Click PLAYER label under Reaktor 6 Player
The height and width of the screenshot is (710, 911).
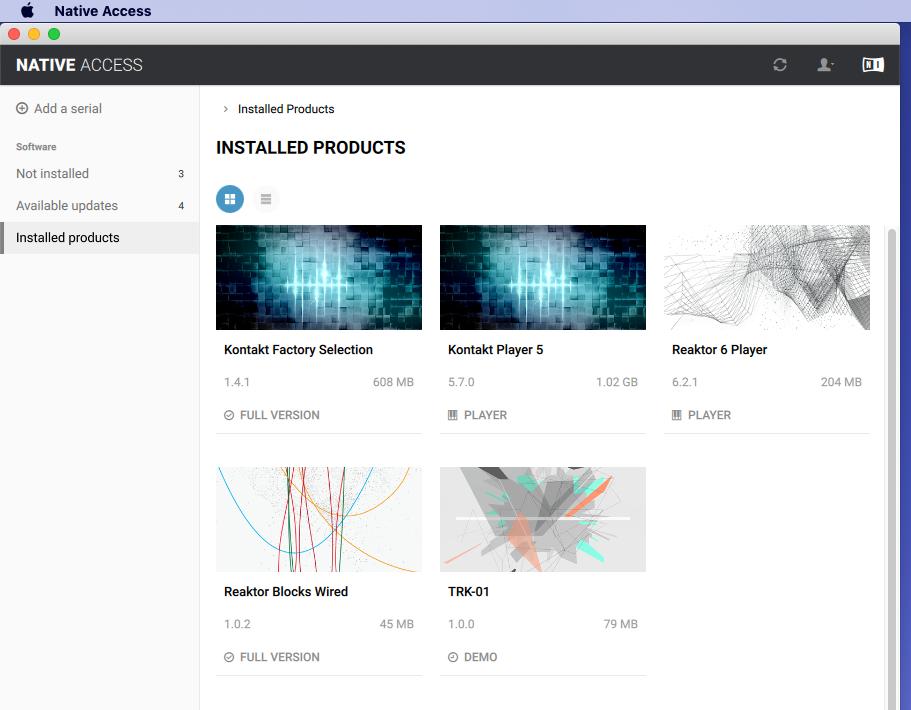pos(709,415)
